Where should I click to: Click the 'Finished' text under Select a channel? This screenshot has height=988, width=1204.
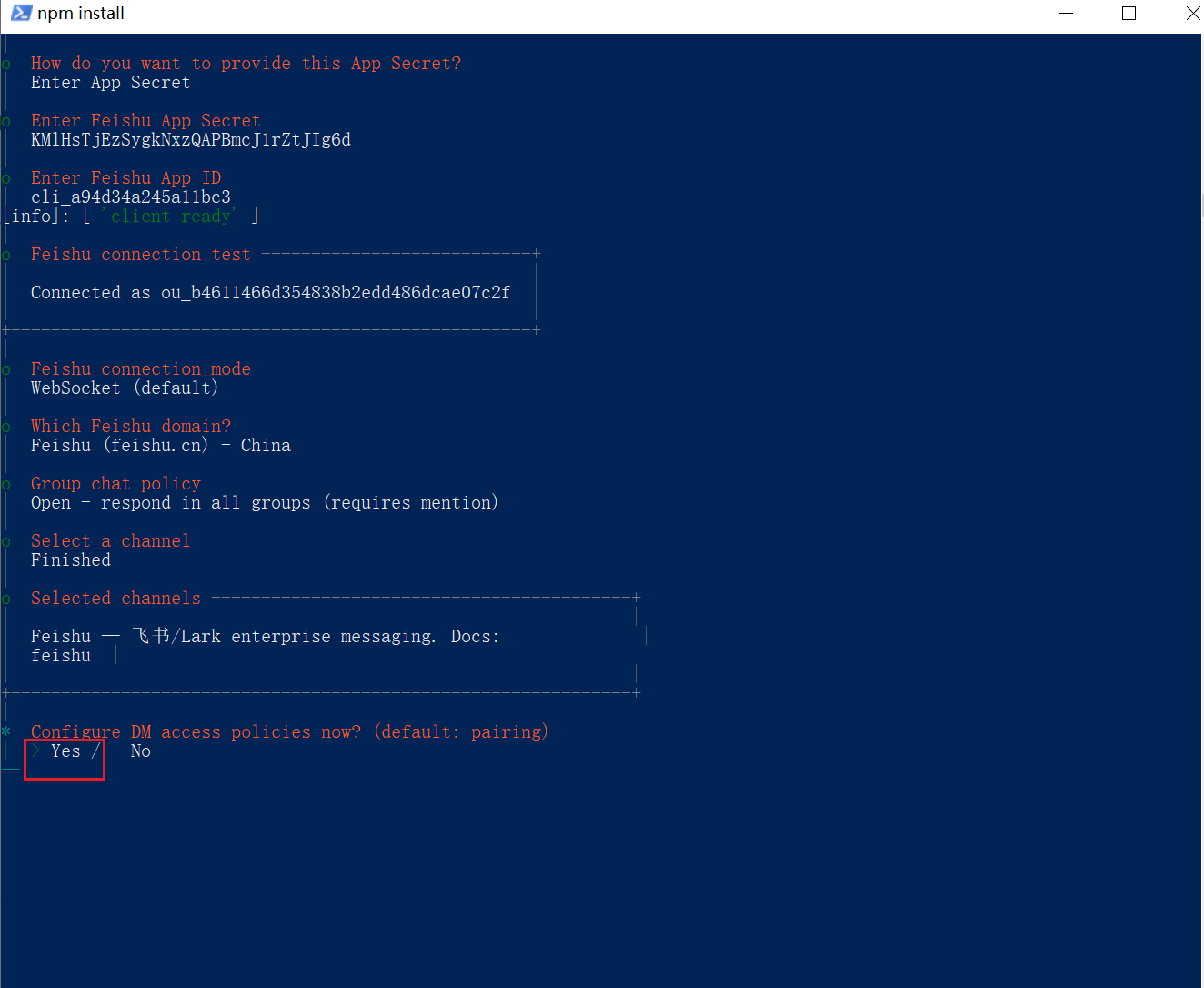[71, 560]
